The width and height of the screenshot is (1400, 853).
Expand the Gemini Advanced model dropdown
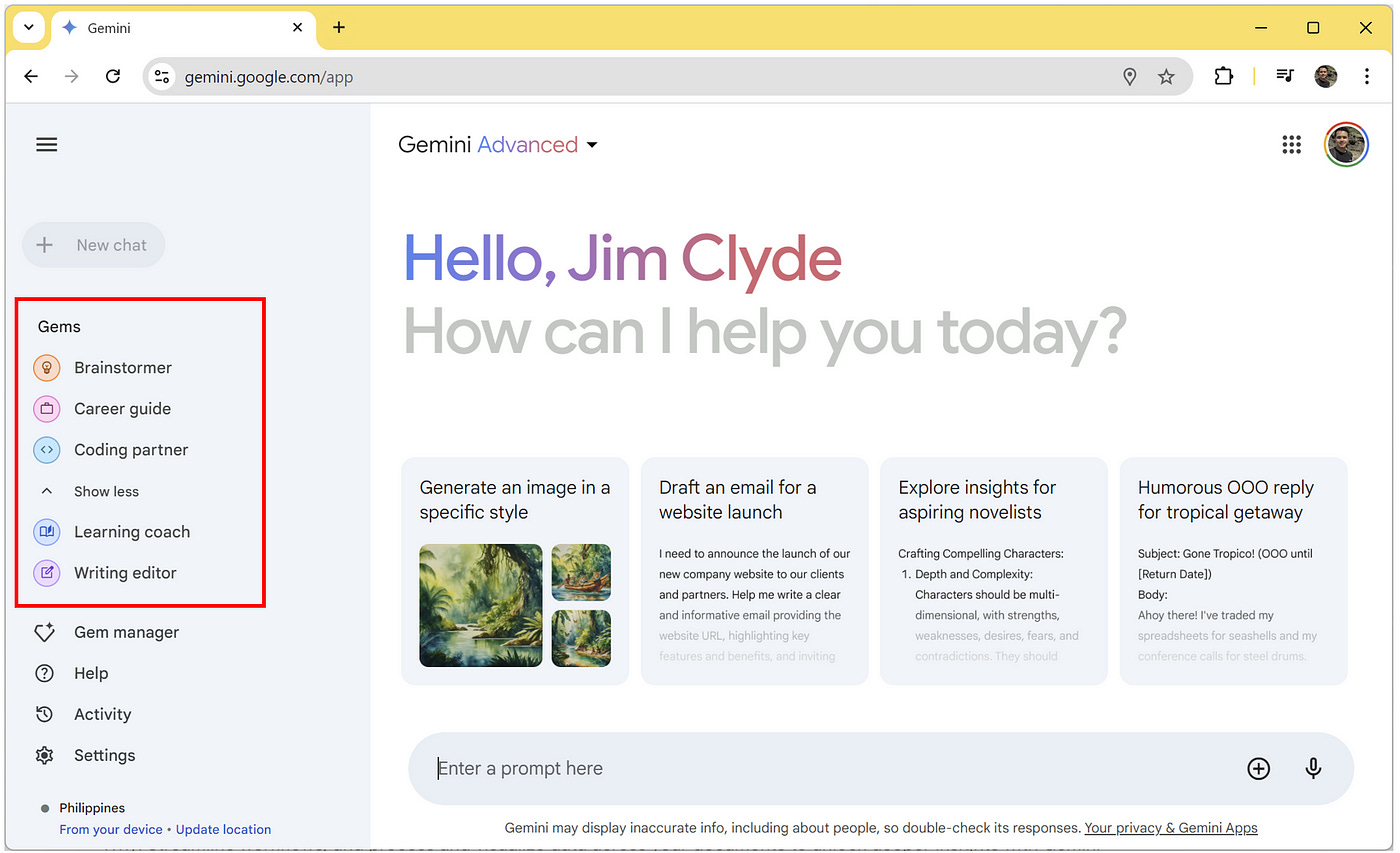(x=498, y=145)
